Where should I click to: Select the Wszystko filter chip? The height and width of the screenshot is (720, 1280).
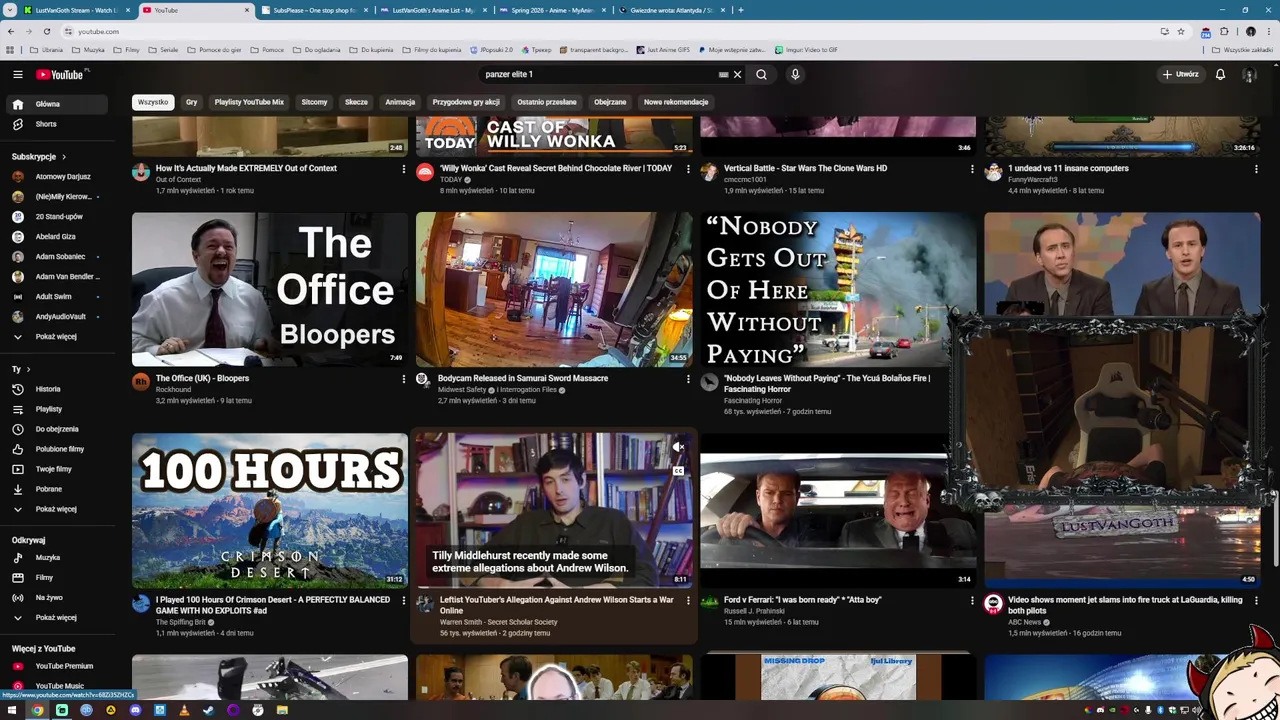[153, 102]
